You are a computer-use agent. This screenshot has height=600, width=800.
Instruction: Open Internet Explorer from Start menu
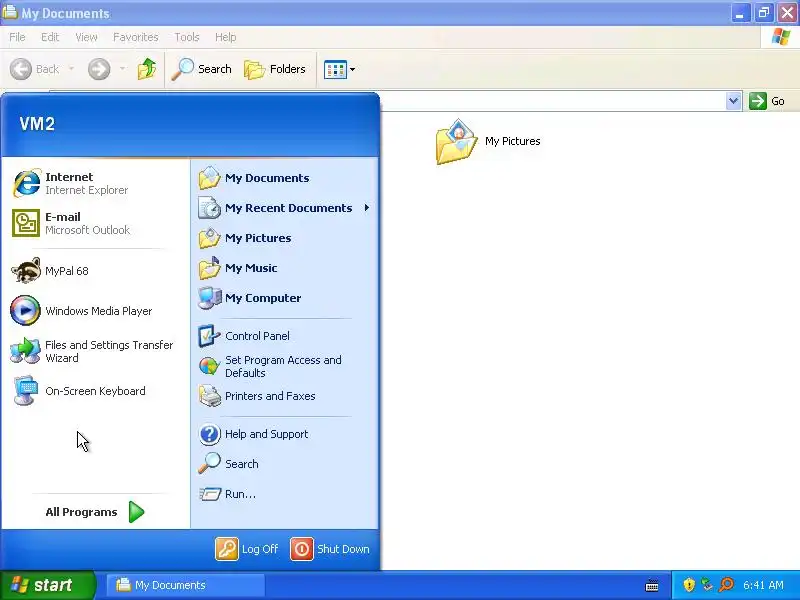tap(95, 183)
